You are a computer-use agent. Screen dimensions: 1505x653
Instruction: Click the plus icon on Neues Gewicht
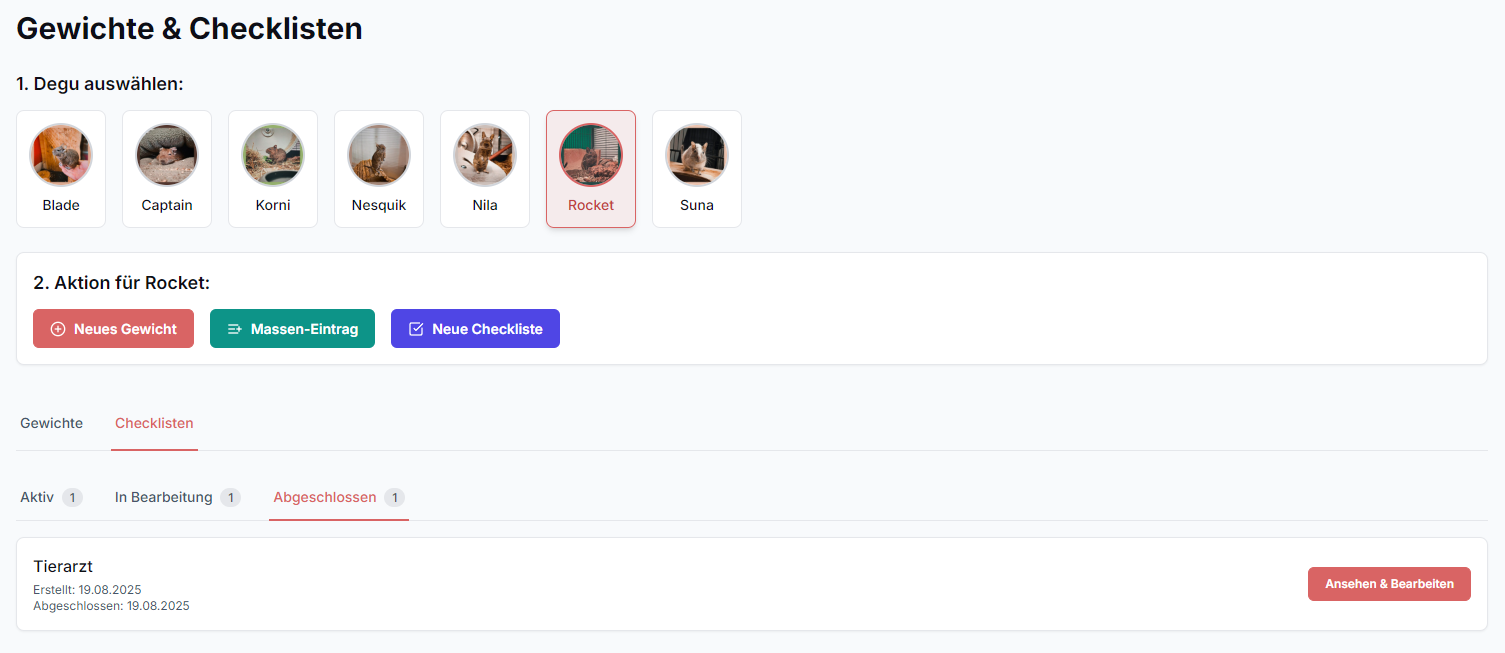pyautogui.click(x=58, y=329)
